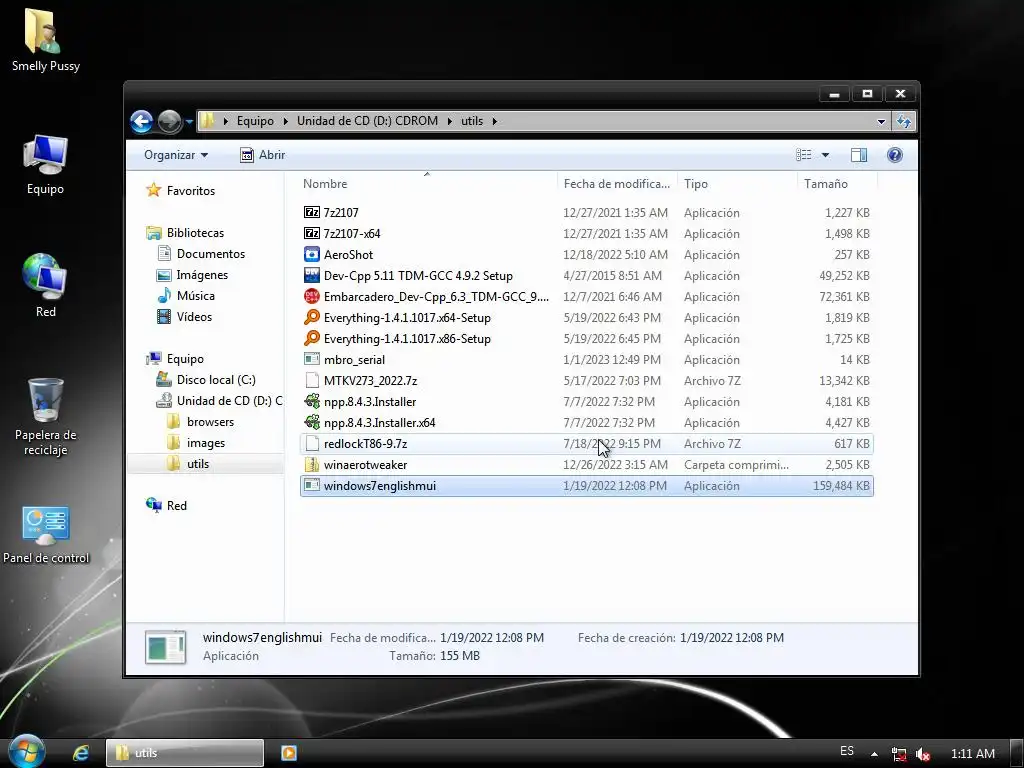The image size is (1024, 768).
Task: Open Disco local (C:) in sidebar
Action: [216, 379]
